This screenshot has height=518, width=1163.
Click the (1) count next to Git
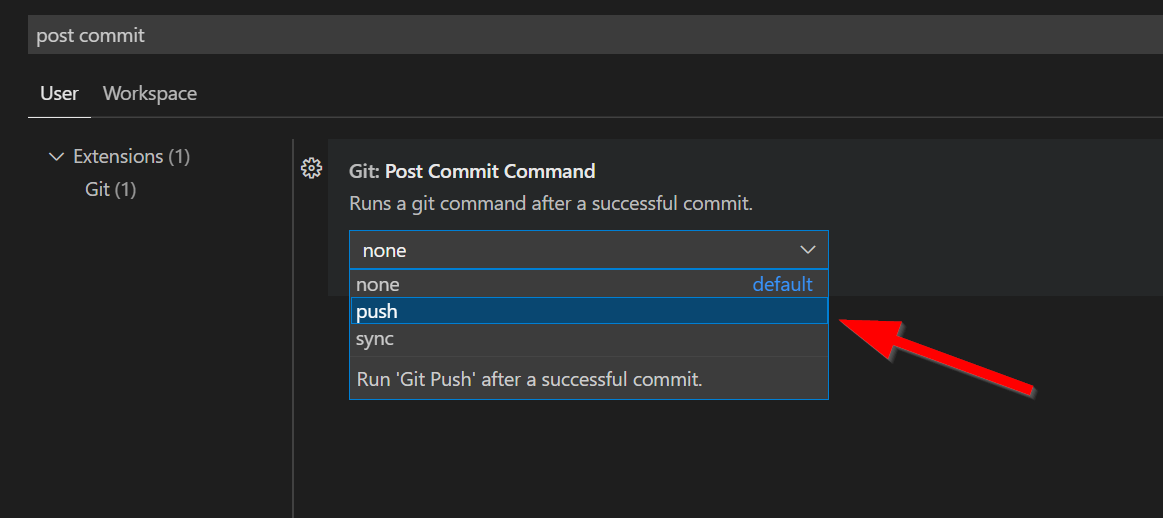point(125,189)
